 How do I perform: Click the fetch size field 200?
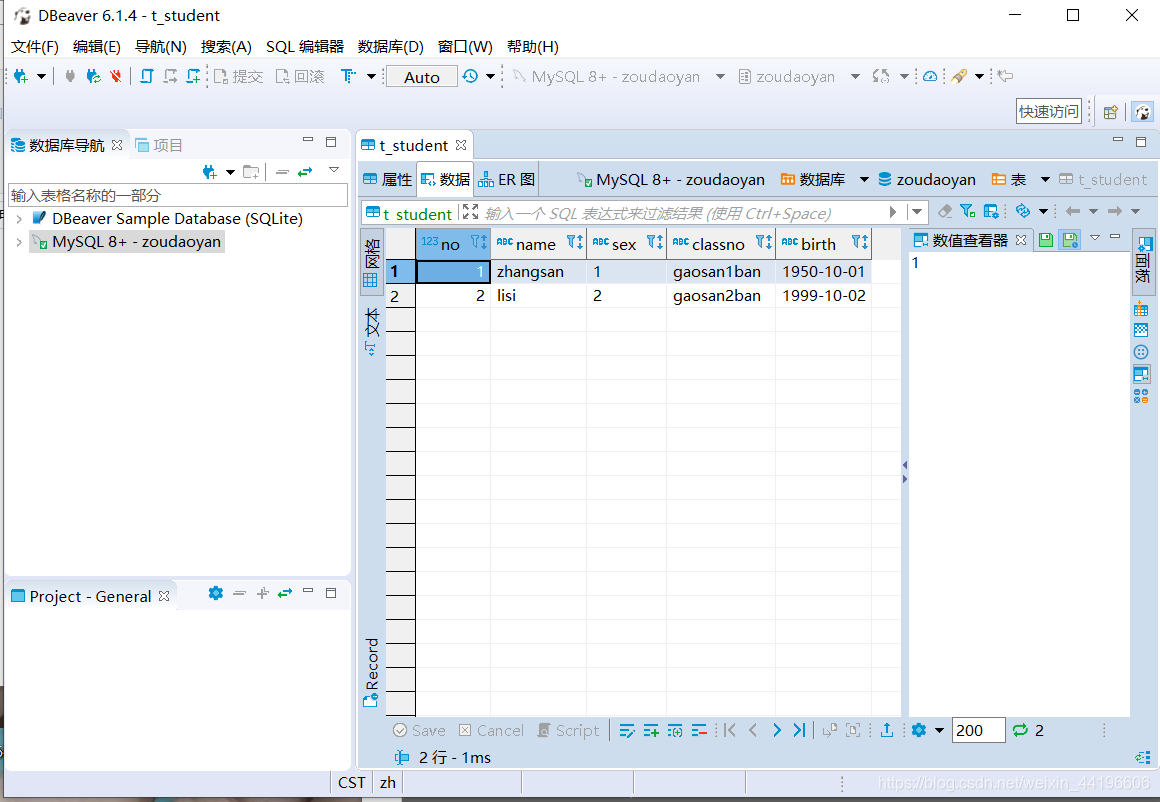tap(978, 730)
